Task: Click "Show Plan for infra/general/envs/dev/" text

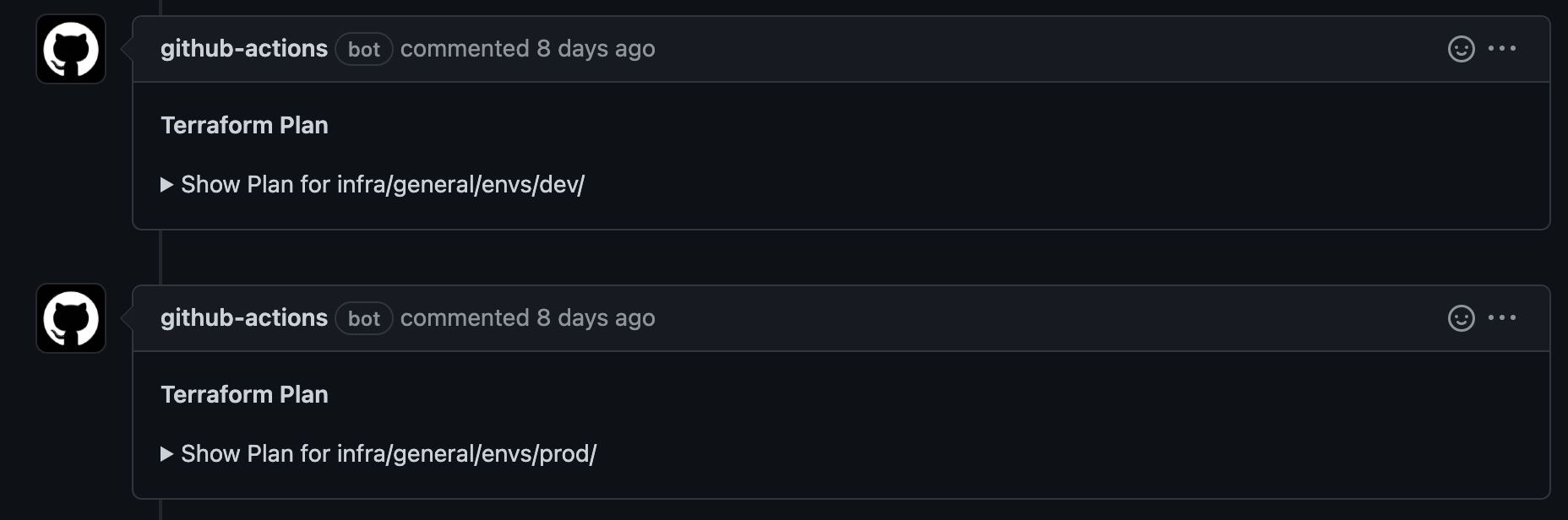Action: point(383,185)
